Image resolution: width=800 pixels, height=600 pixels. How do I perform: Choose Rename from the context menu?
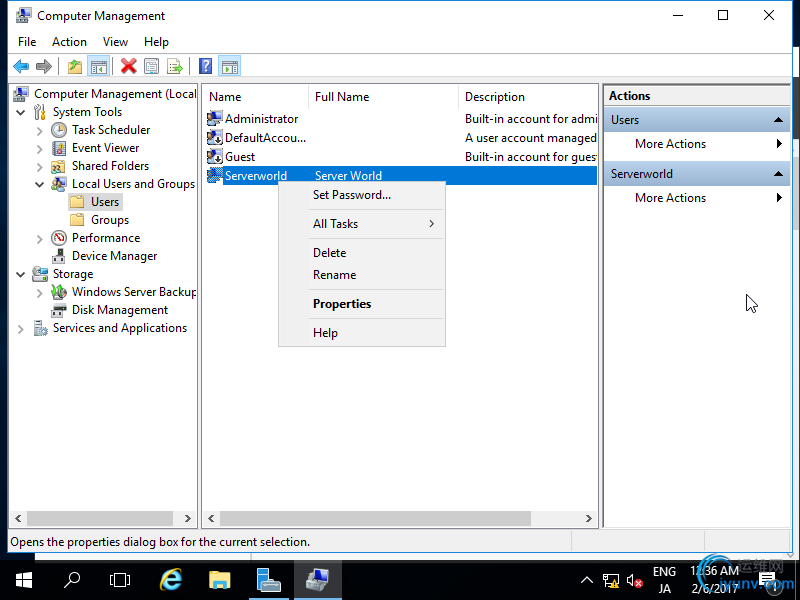362,275
